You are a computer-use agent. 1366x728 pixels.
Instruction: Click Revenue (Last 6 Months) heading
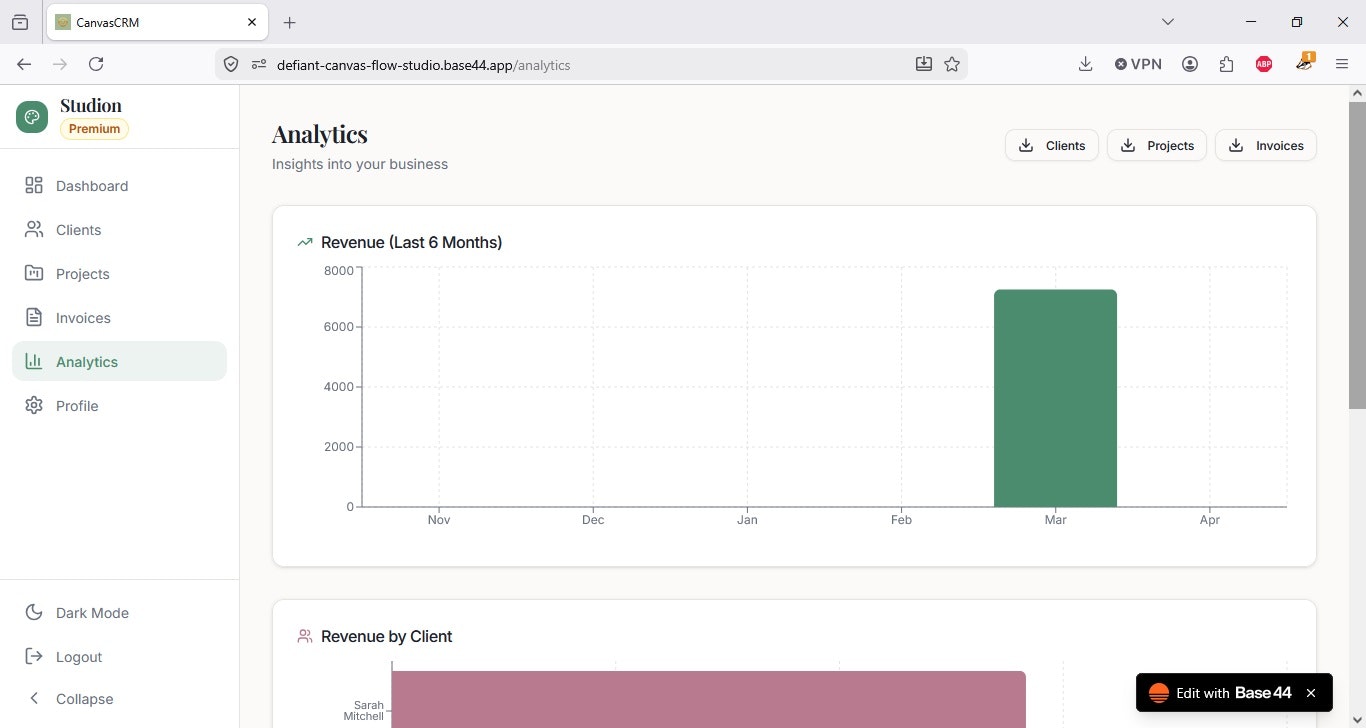pos(411,242)
